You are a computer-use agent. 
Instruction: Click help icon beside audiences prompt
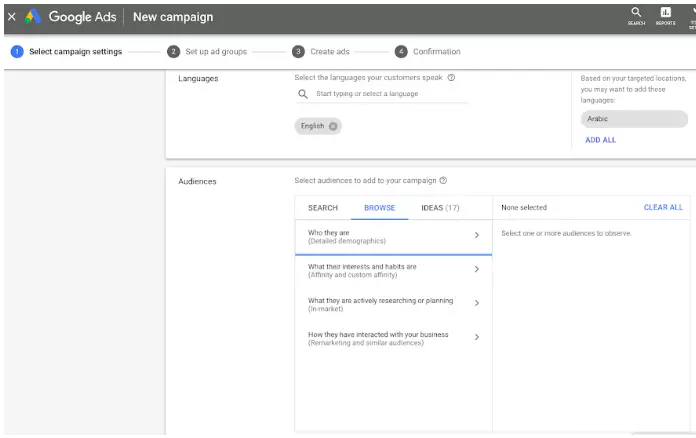pyautogui.click(x=443, y=181)
